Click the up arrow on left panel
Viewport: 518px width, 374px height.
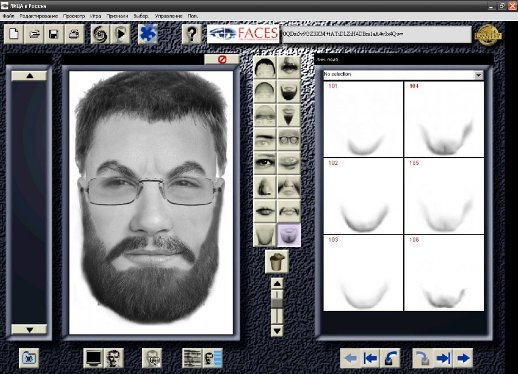pos(29,76)
